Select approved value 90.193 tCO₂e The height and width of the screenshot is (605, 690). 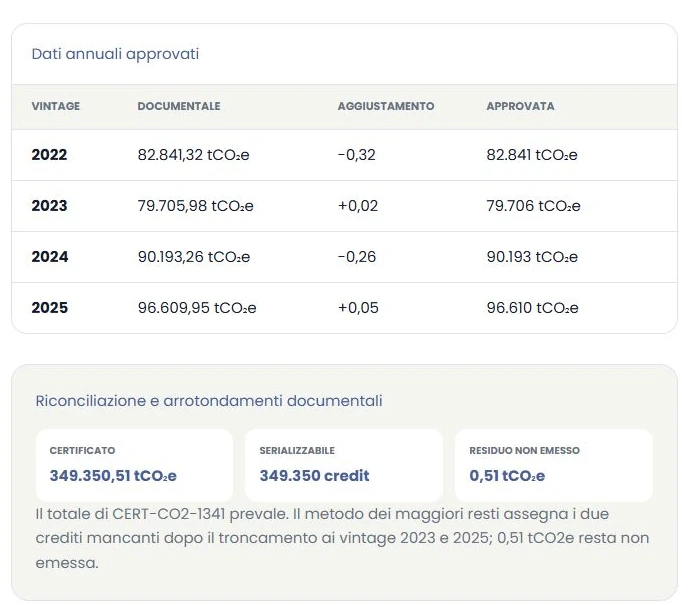[532, 257]
